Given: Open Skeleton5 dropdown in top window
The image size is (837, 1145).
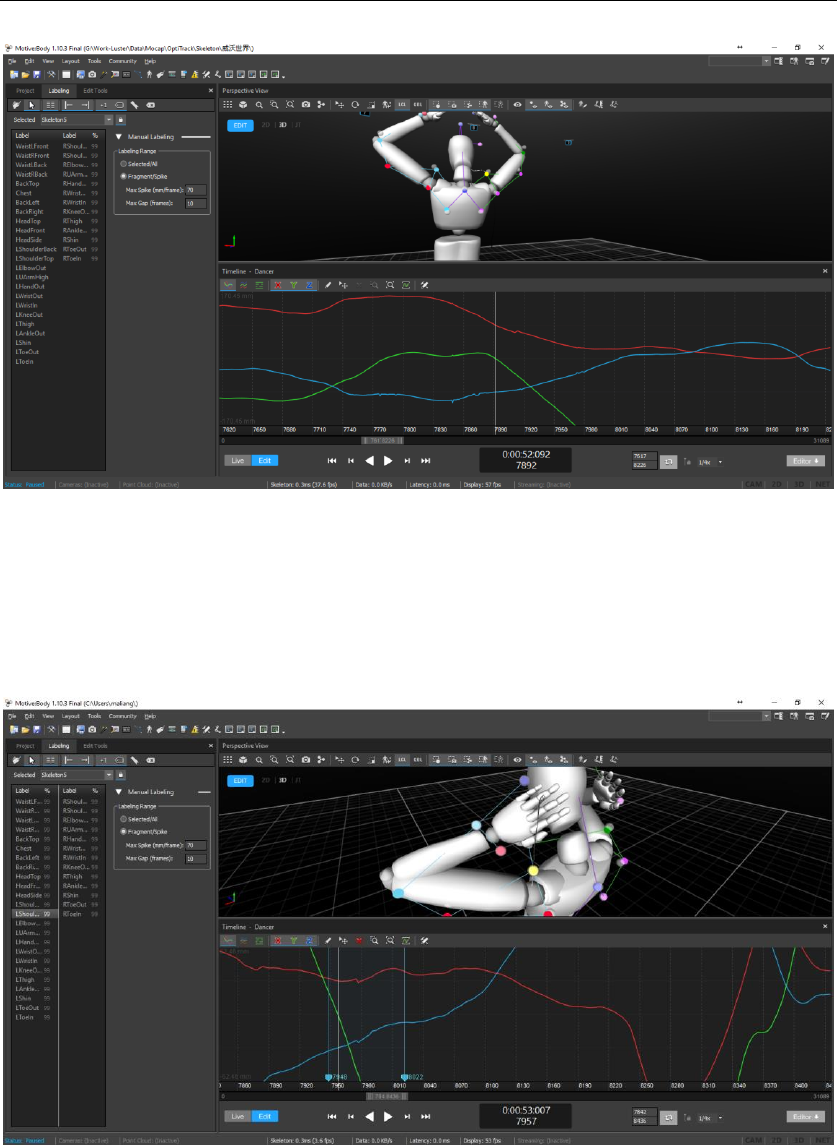Looking at the screenshot, I should 109,120.
